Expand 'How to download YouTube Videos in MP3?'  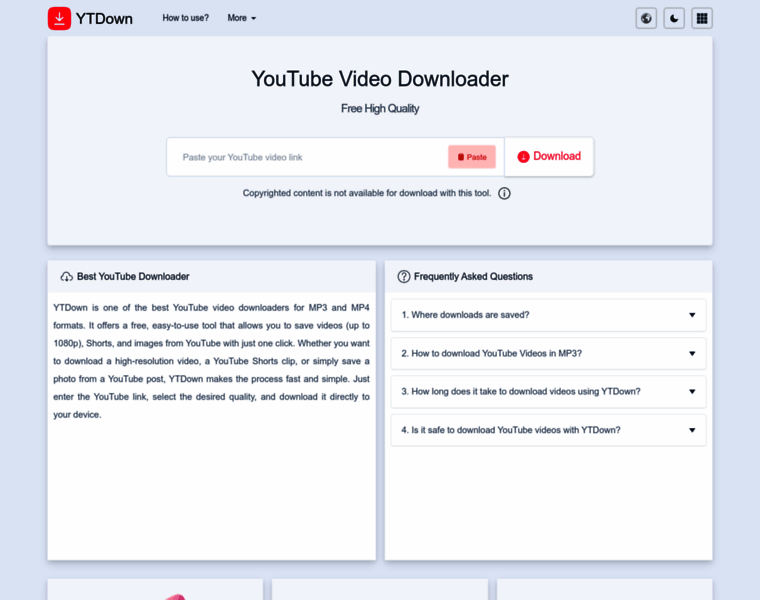(x=491, y=354)
